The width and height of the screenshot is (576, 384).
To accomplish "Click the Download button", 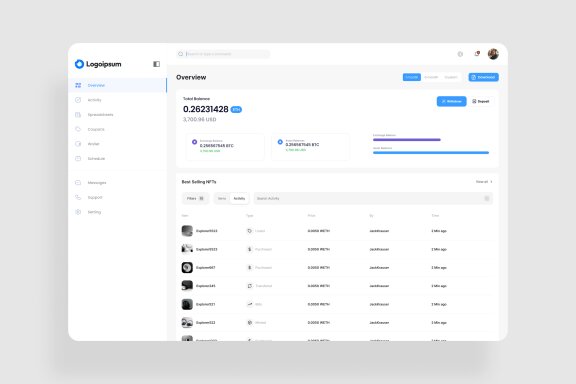I will click(x=483, y=77).
